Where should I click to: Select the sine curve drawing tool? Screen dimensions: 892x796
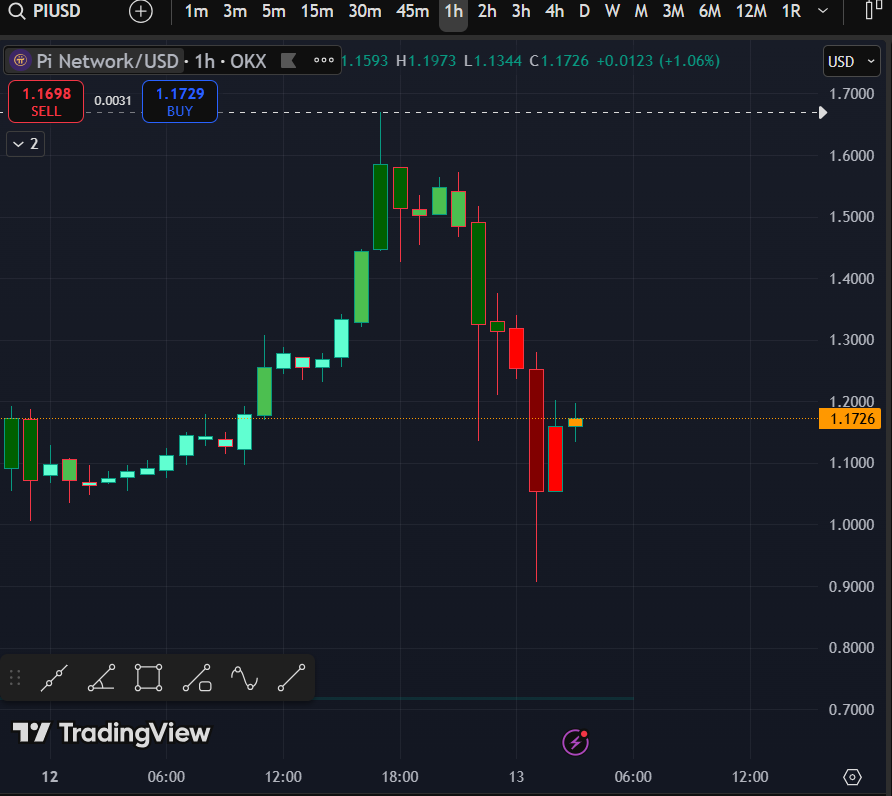[245, 678]
